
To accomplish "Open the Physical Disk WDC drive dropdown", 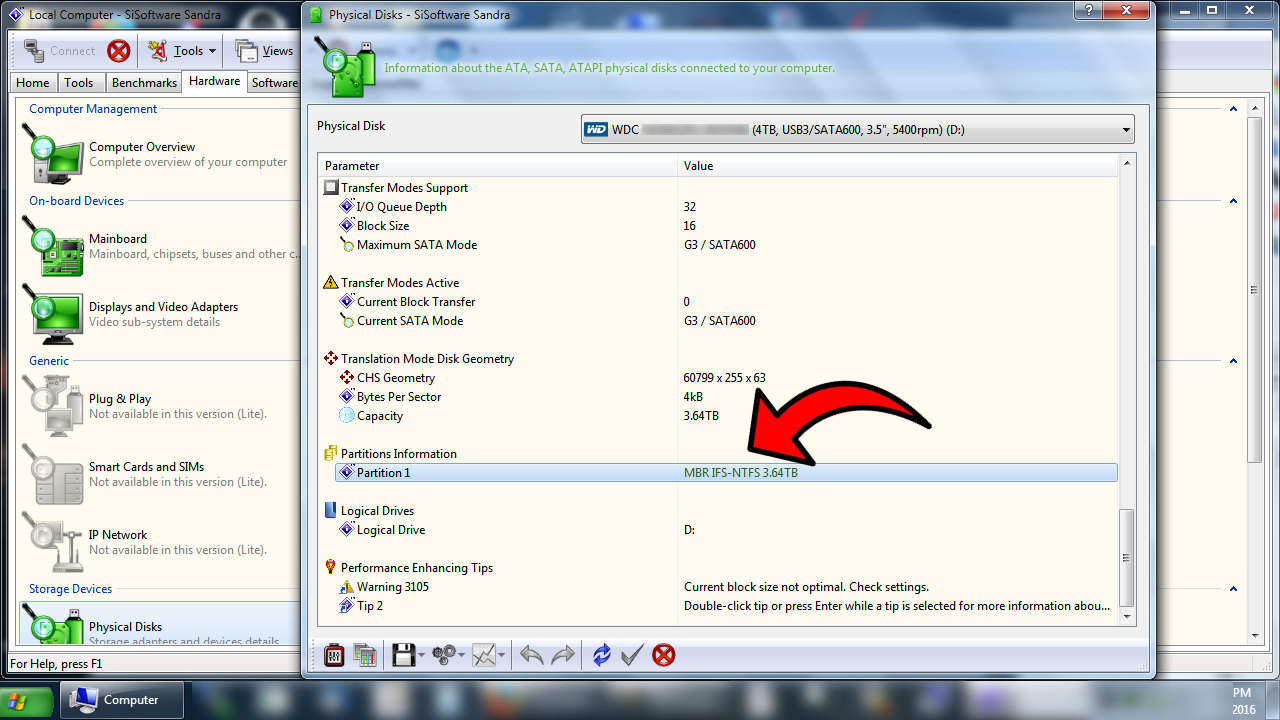I will point(858,129).
